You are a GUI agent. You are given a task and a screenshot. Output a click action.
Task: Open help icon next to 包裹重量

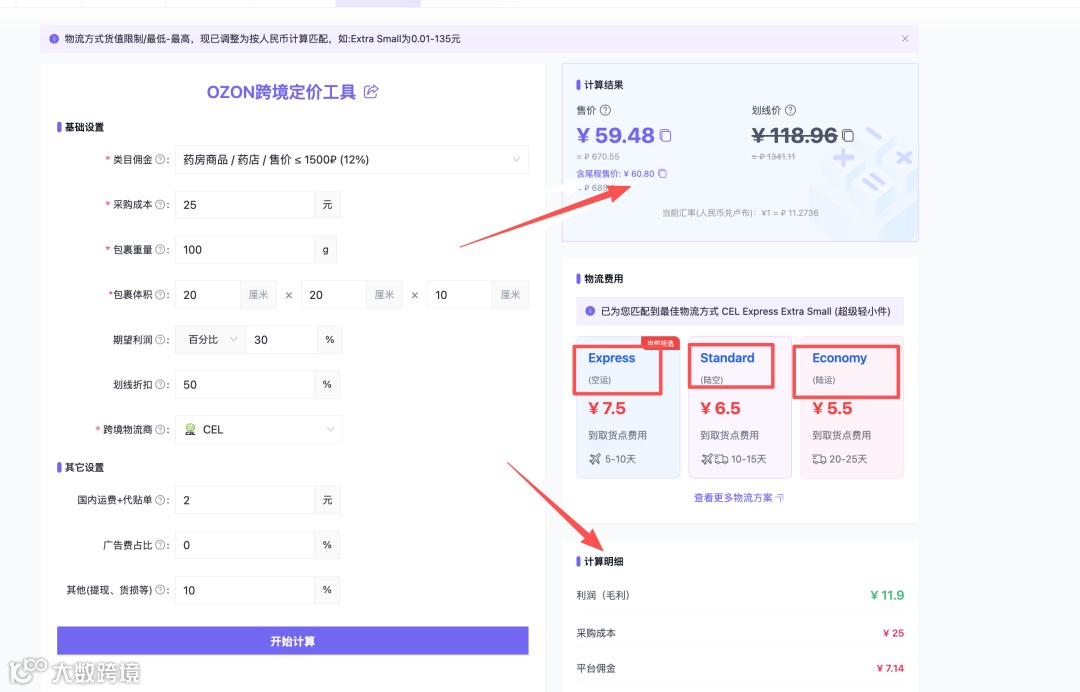click(x=160, y=250)
